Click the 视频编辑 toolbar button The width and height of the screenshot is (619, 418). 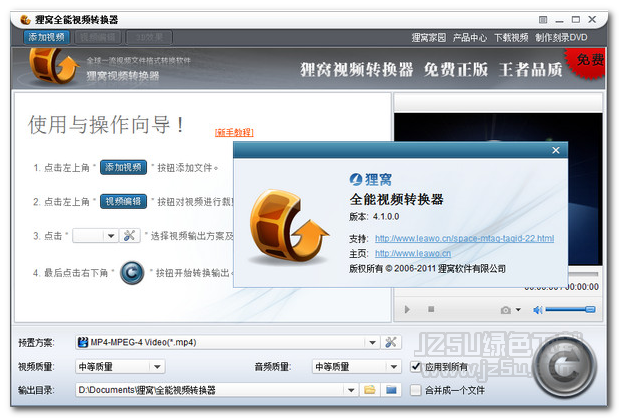point(98,37)
